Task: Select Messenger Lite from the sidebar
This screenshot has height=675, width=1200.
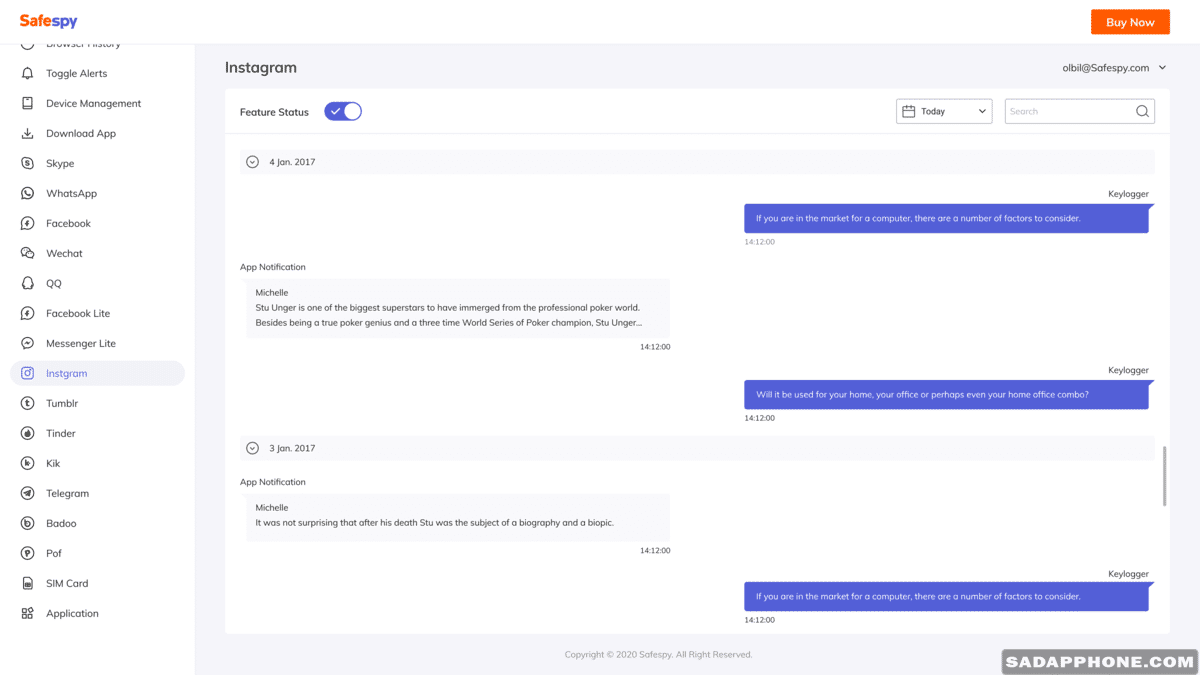Action: pyautogui.click(x=78, y=343)
